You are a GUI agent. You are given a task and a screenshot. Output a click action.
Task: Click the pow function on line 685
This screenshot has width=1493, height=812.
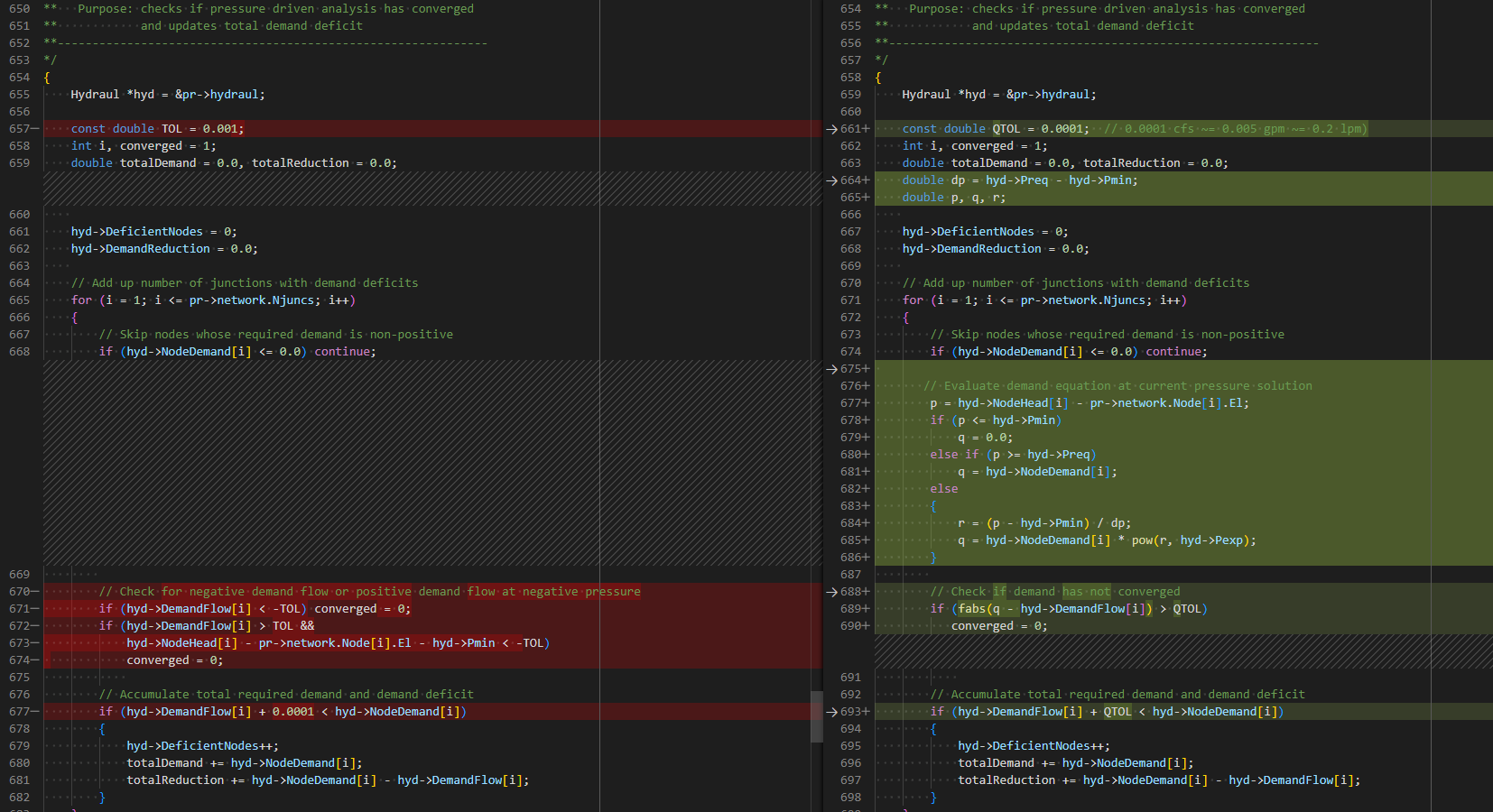[x=1142, y=540]
